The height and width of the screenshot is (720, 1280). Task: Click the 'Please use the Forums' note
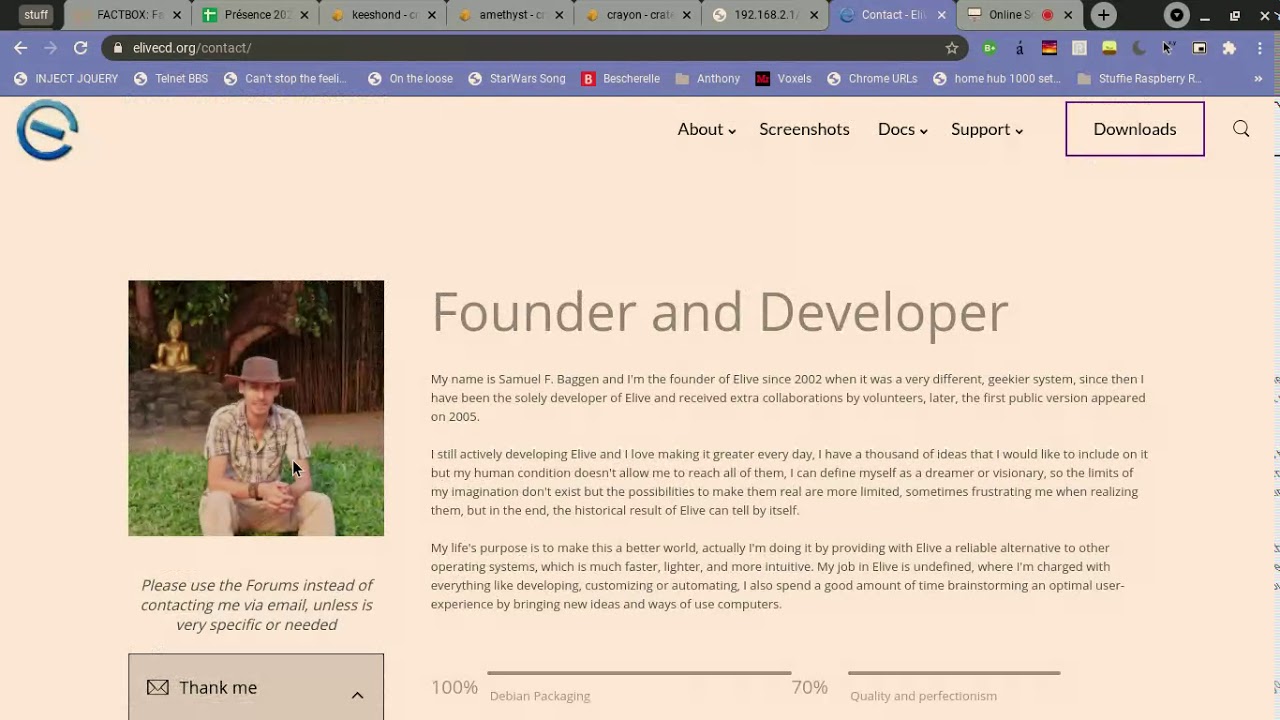click(256, 604)
